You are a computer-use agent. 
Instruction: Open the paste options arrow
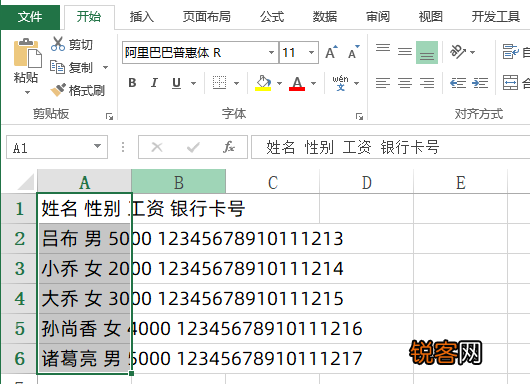[27, 92]
